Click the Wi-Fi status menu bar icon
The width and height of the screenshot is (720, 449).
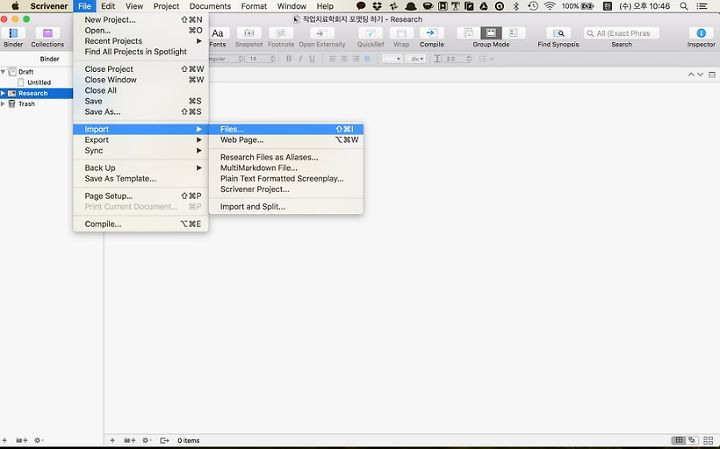point(549,6)
